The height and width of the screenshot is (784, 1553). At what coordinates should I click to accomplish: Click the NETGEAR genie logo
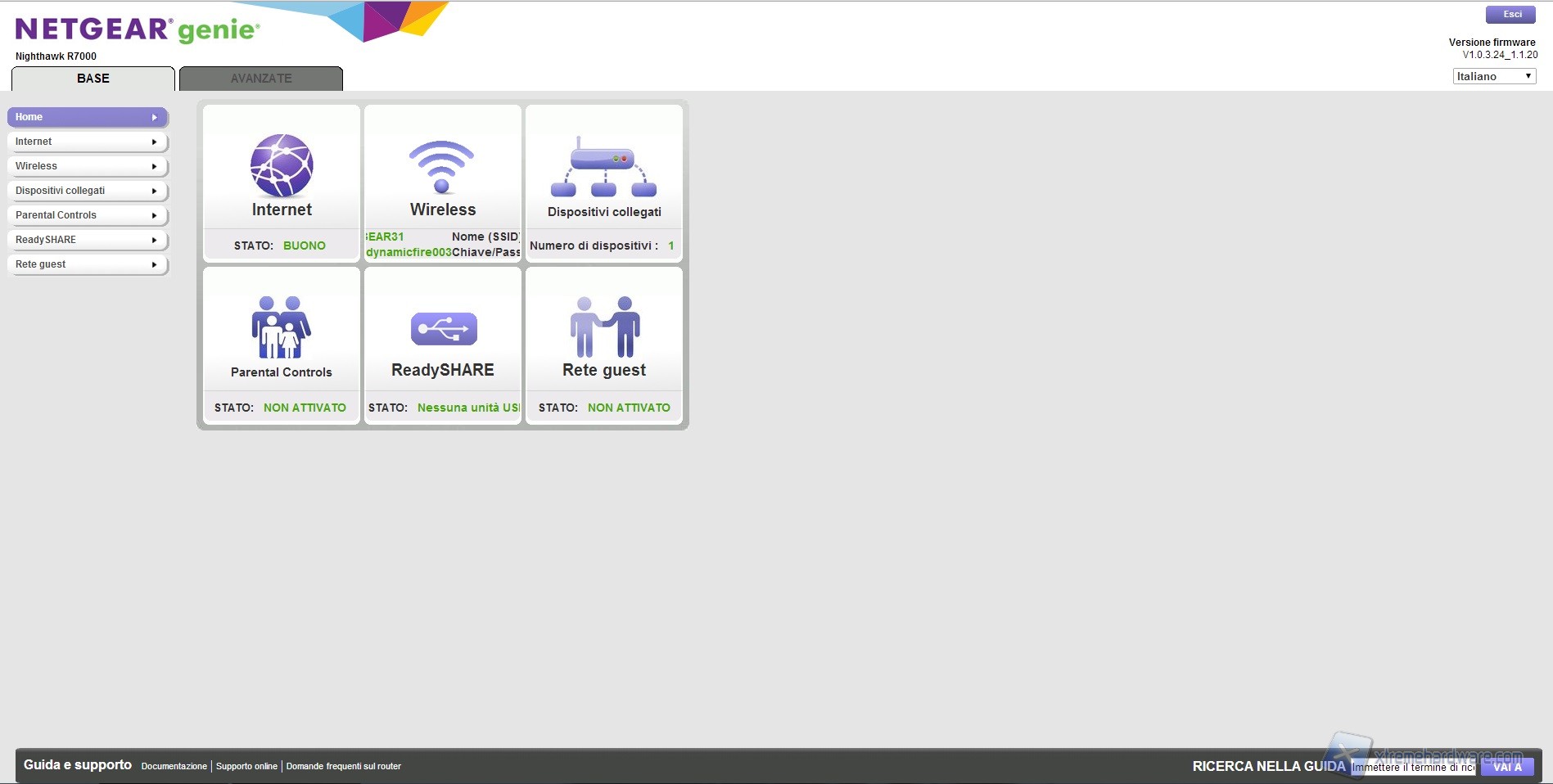click(x=138, y=30)
